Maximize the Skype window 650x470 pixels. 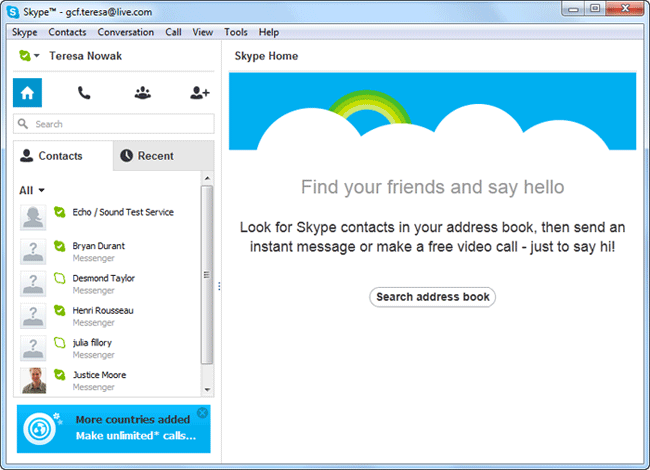pyautogui.click(x=595, y=9)
